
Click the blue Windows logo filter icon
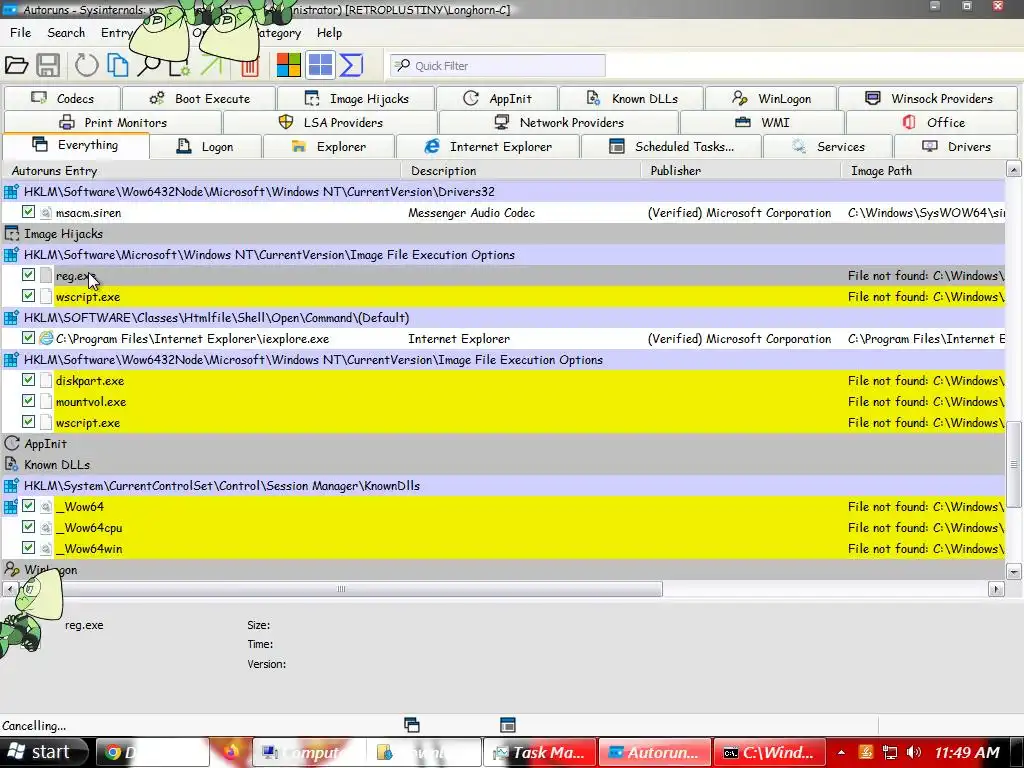(320, 65)
